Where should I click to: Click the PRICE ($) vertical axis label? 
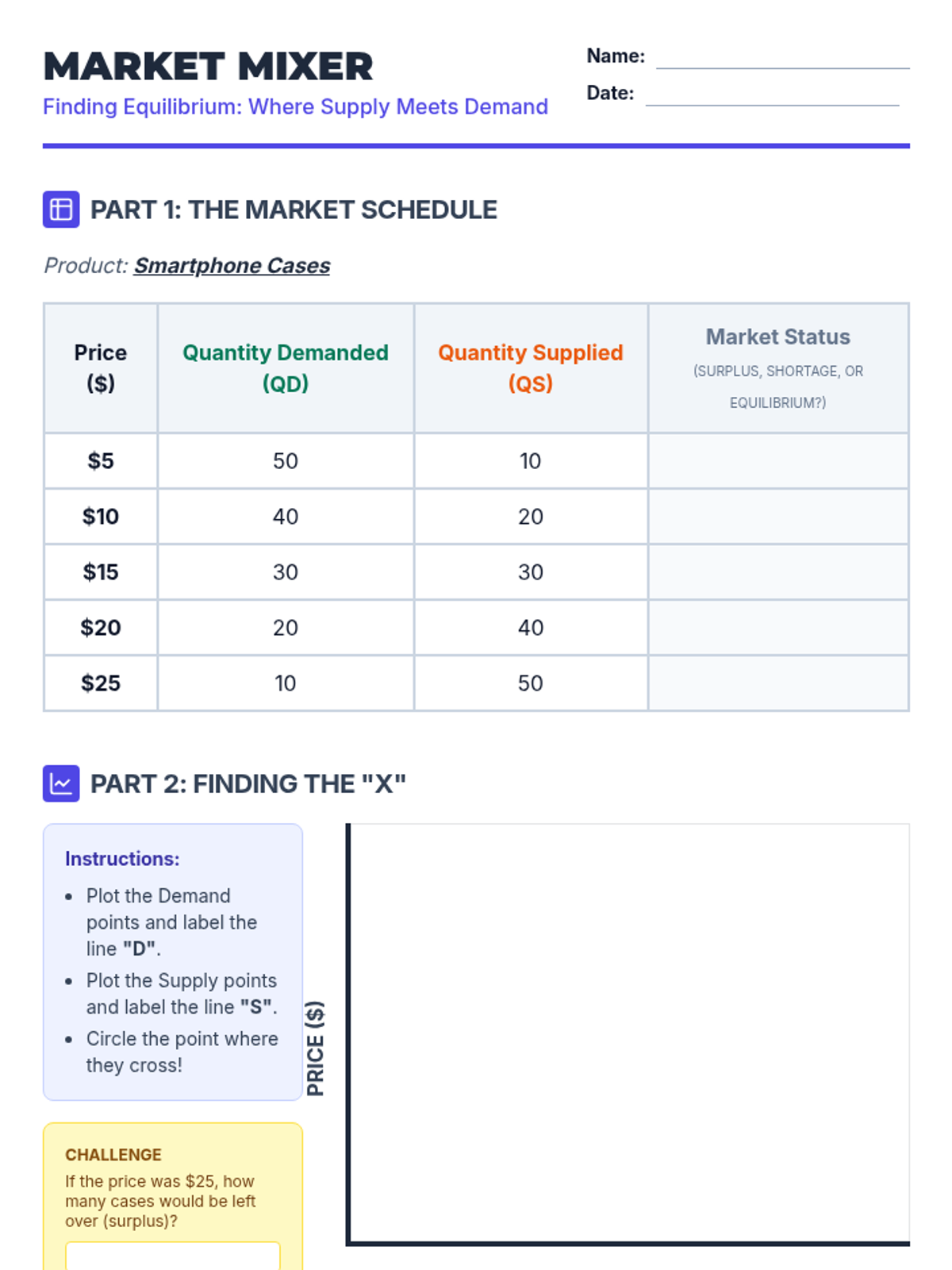point(316,1049)
